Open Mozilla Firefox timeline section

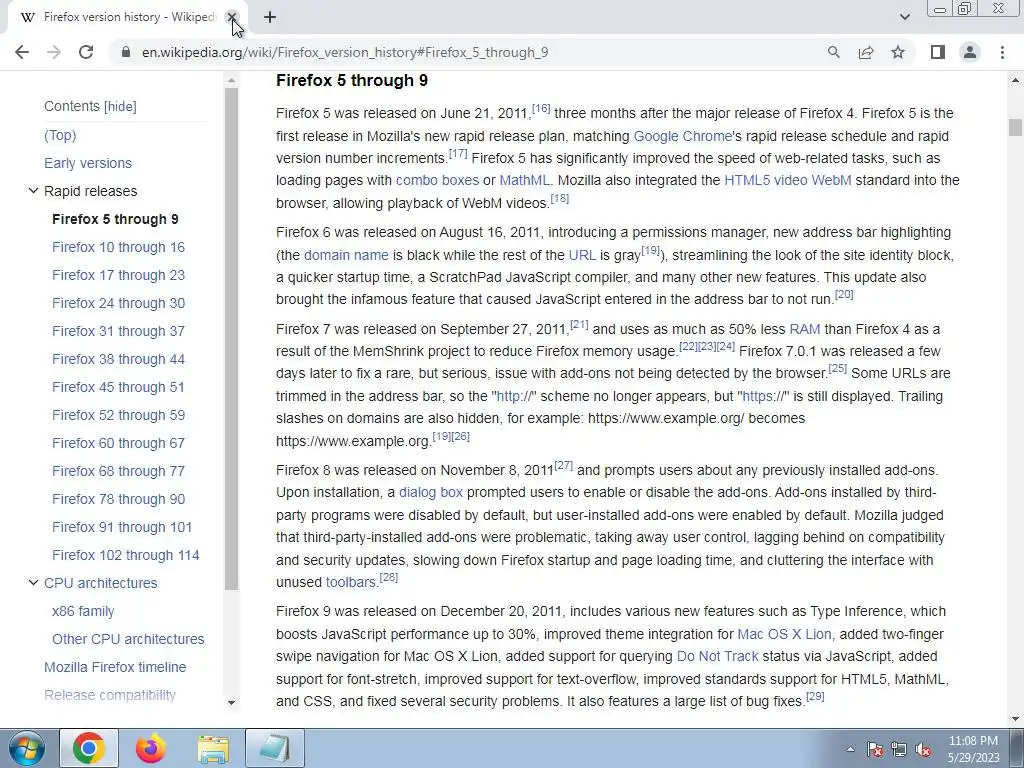point(115,667)
